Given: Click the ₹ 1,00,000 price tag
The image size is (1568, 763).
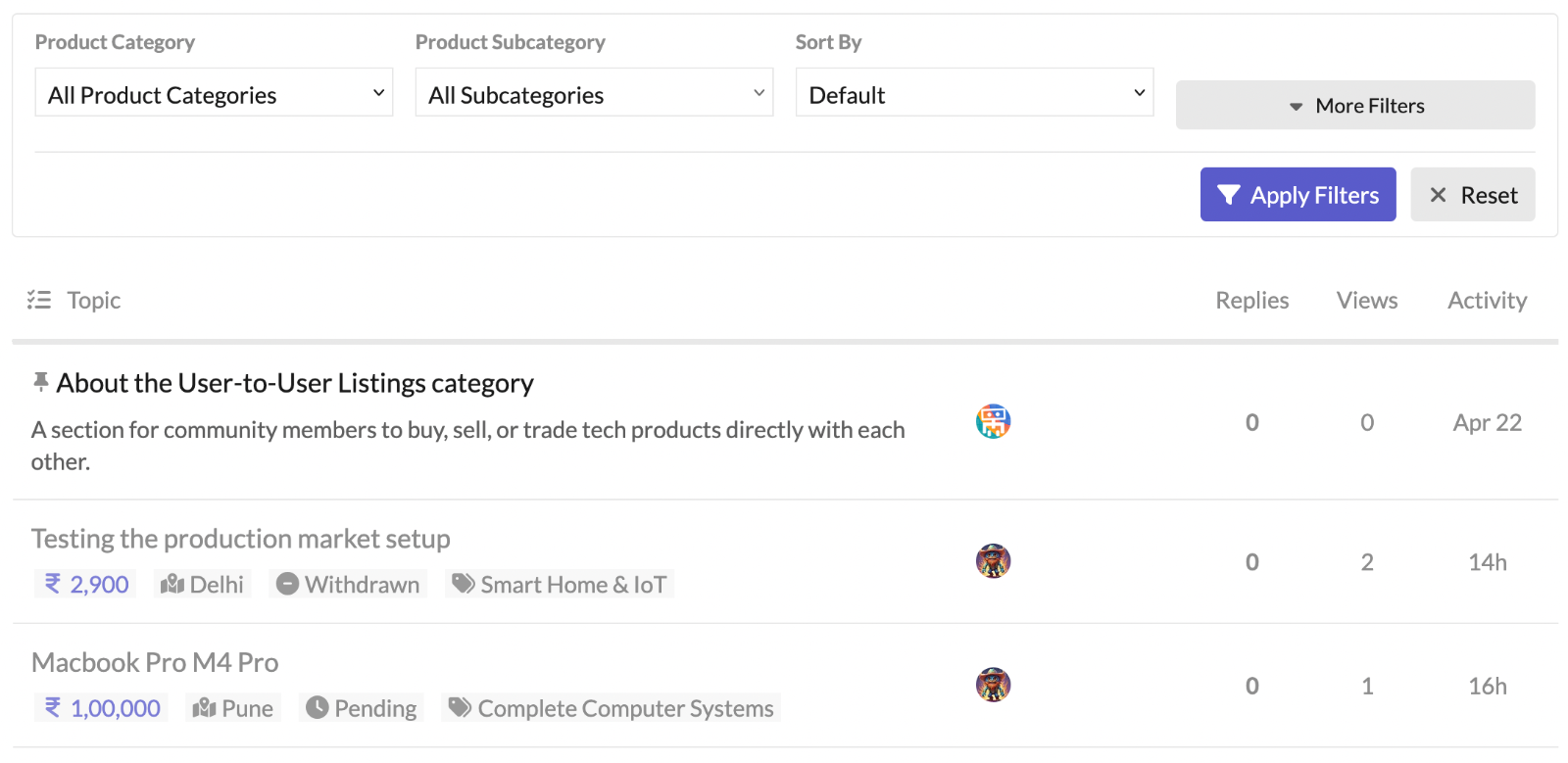Looking at the screenshot, I should pos(102,708).
